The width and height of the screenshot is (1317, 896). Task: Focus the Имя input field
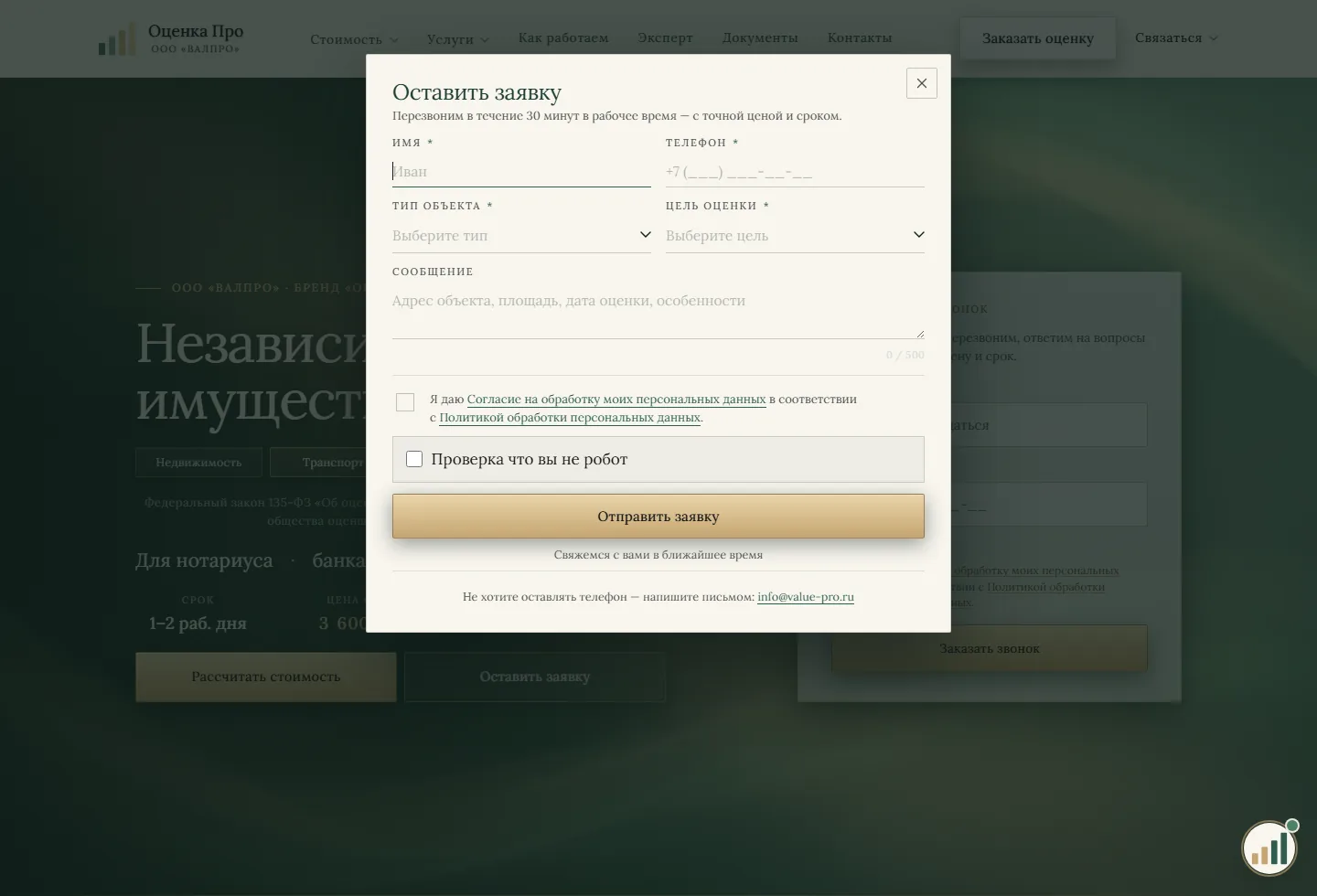point(521,172)
